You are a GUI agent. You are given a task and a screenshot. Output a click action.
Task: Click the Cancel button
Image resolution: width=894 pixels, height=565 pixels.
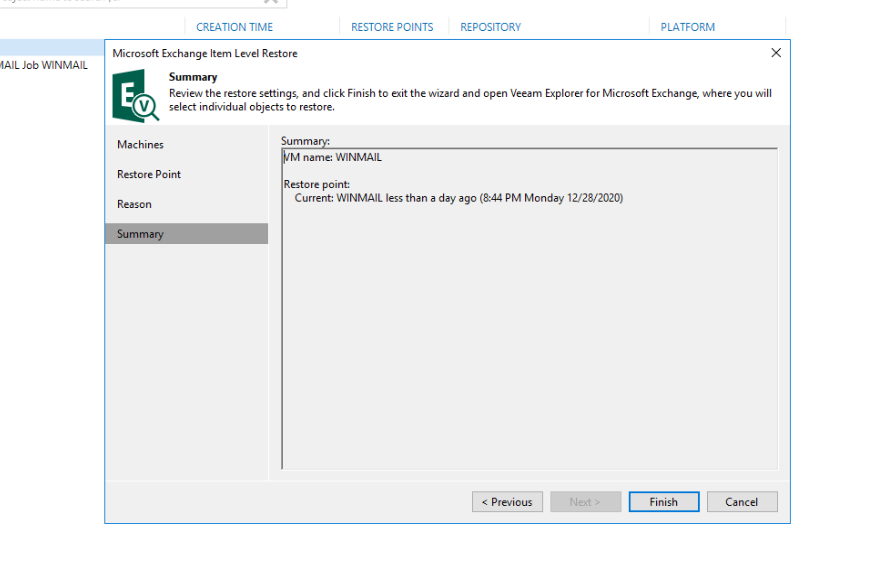click(x=741, y=502)
